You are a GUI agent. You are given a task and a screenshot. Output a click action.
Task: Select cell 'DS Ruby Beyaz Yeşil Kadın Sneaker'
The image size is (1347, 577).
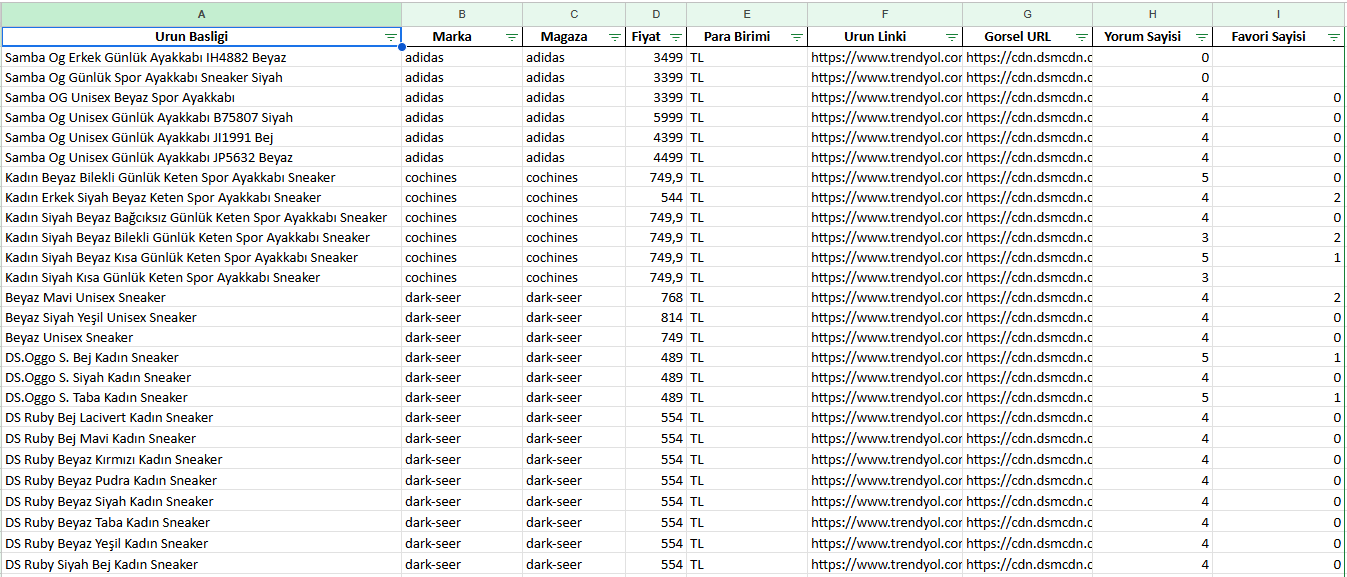(202, 543)
